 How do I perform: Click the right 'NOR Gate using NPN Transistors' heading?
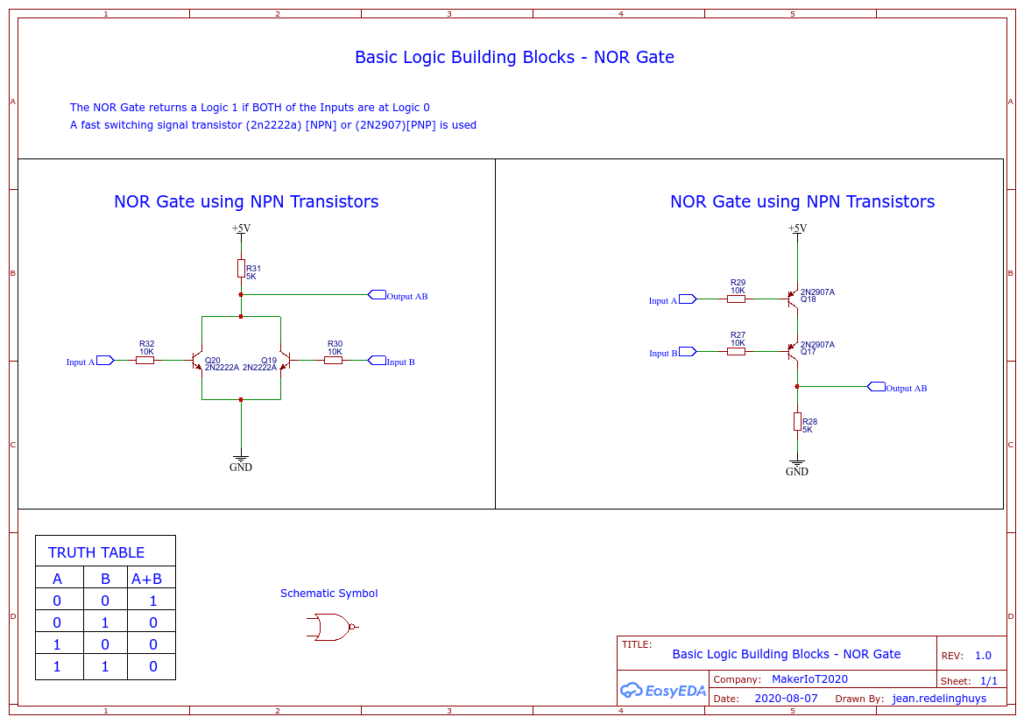(803, 201)
